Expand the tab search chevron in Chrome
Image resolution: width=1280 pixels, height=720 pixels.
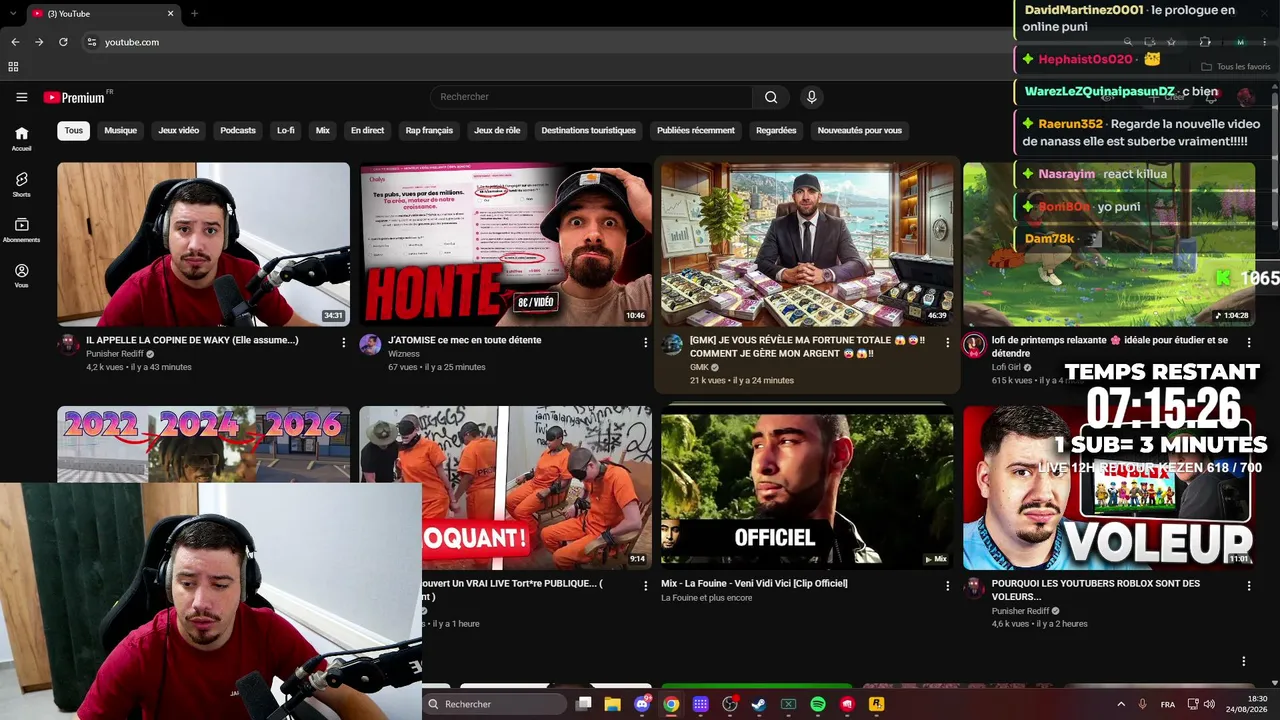[x=13, y=14]
